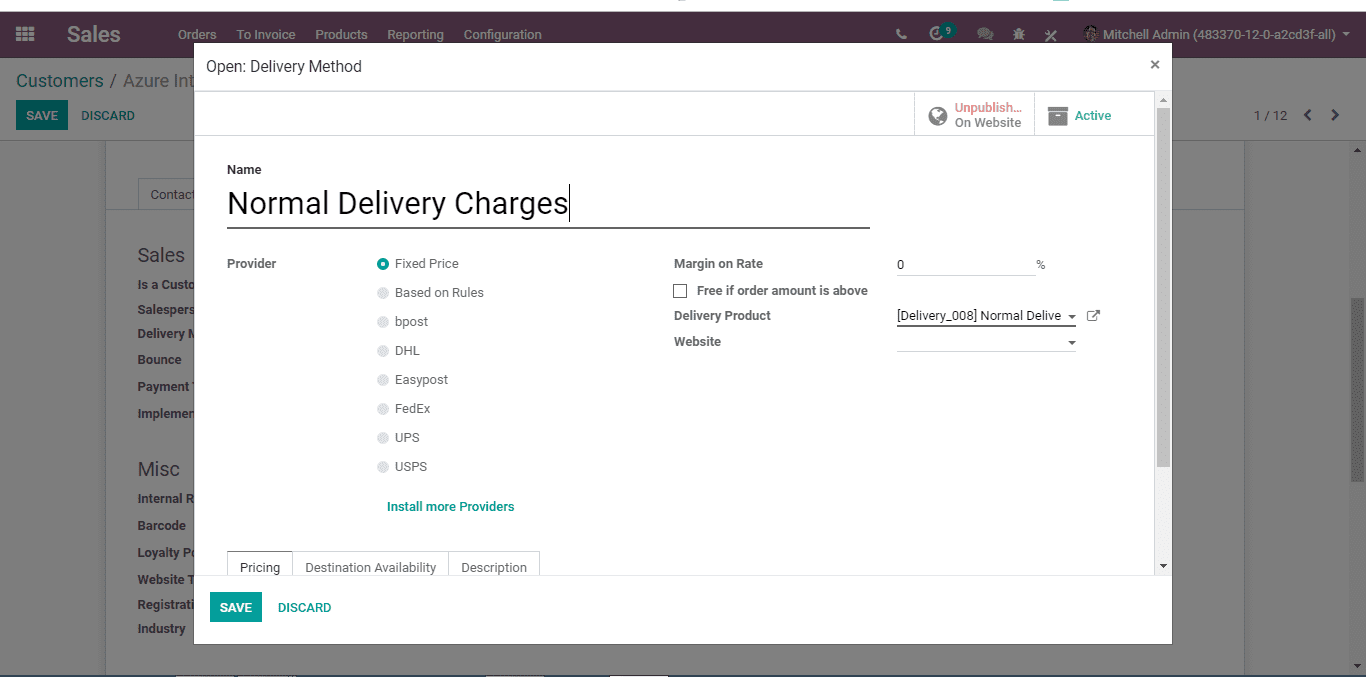Click the dialog vertical scrollbar thumb
1366x677 pixels.
point(1163,287)
